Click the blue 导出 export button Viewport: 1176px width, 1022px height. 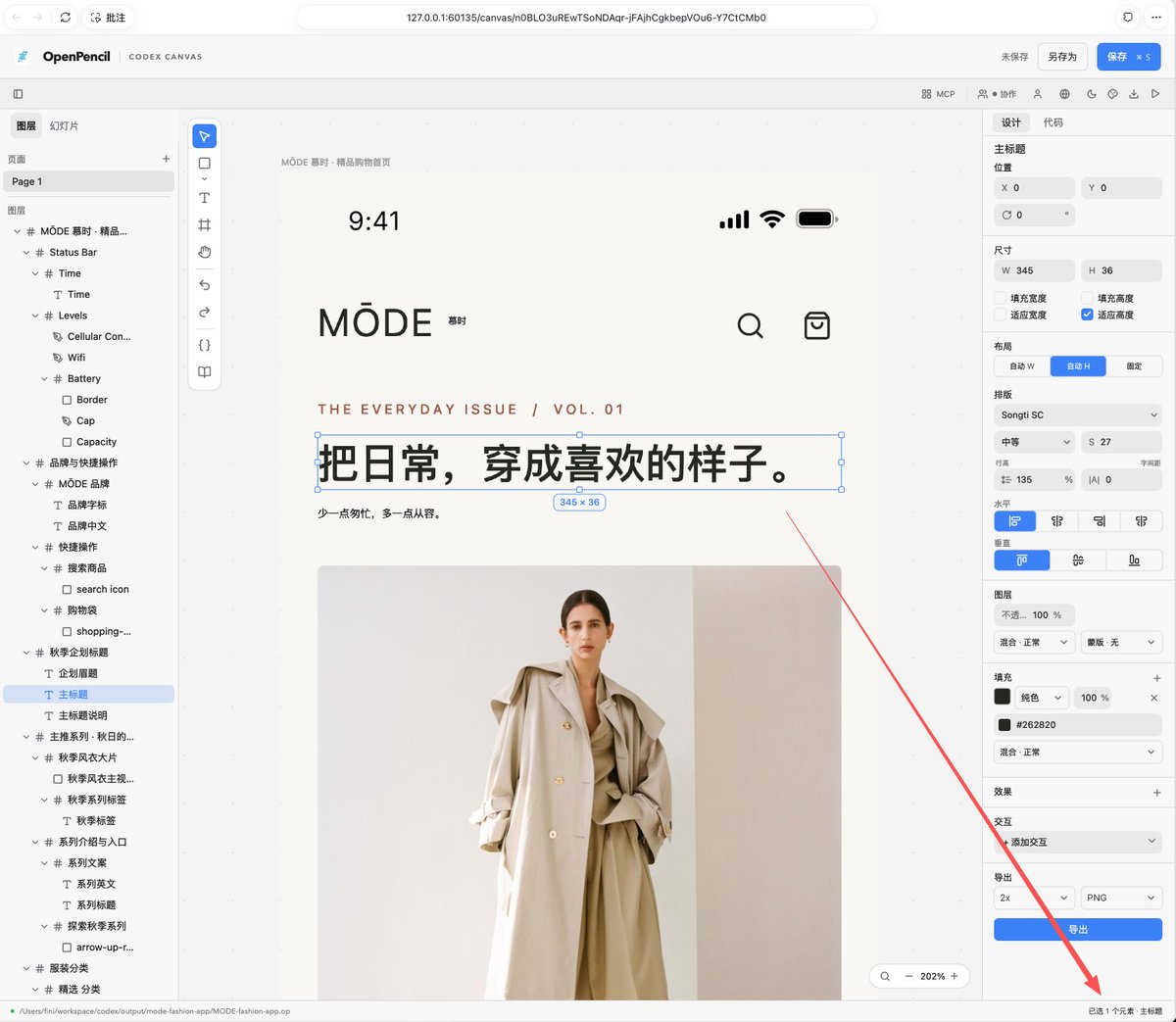pyautogui.click(x=1078, y=930)
